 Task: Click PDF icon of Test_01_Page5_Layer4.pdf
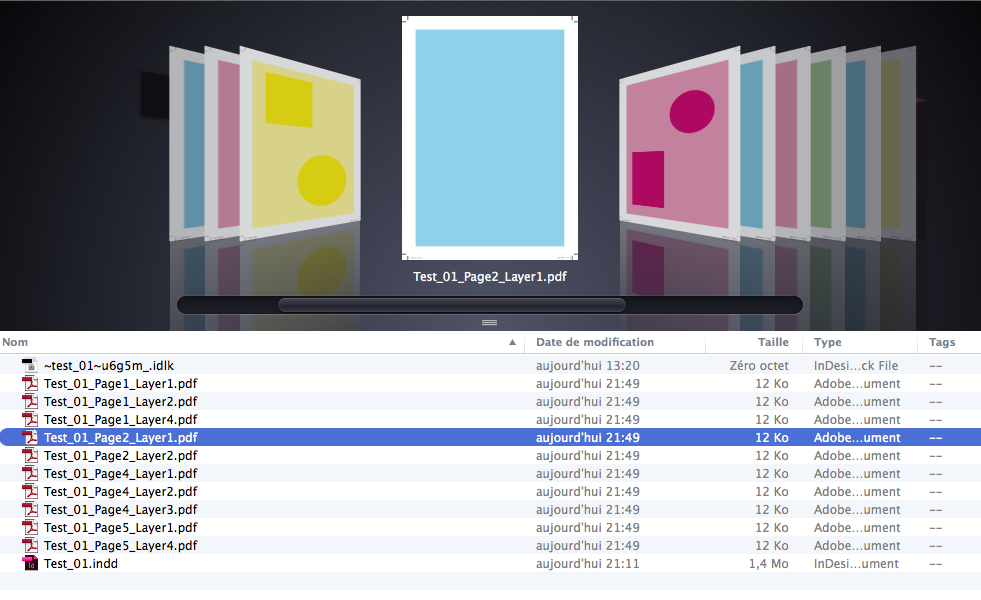tap(29, 546)
